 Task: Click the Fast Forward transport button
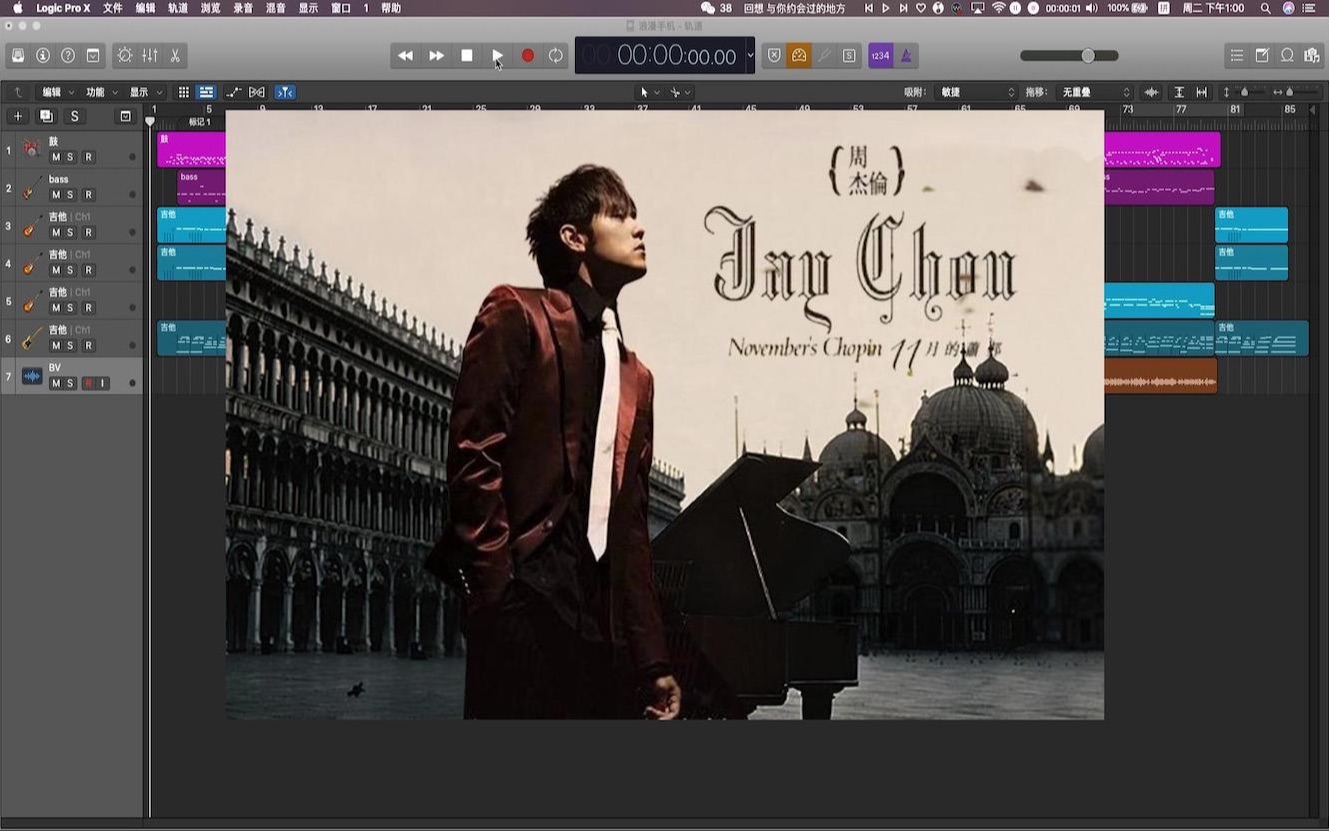point(436,56)
